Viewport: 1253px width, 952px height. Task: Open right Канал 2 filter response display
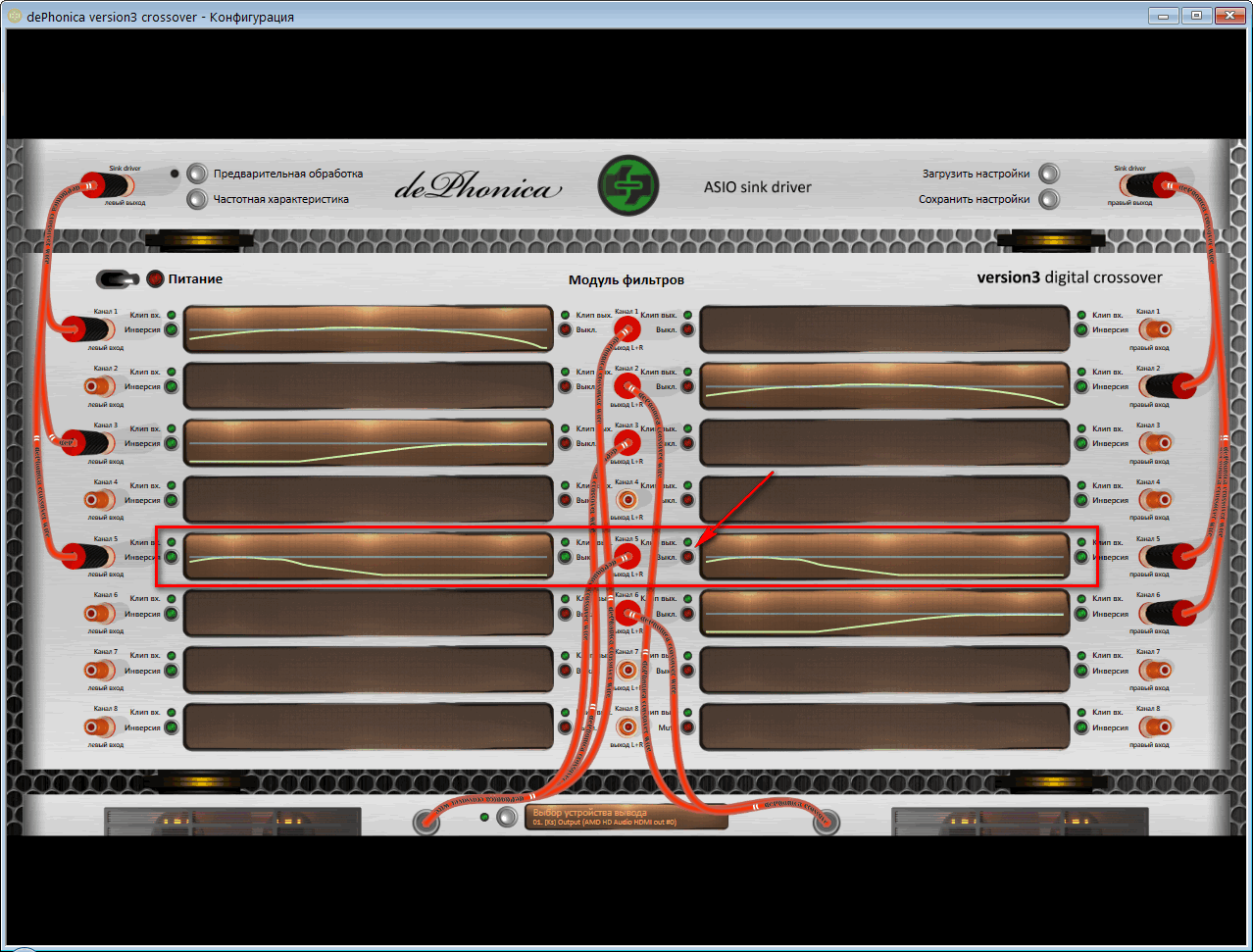pyautogui.click(x=884, y=386)
